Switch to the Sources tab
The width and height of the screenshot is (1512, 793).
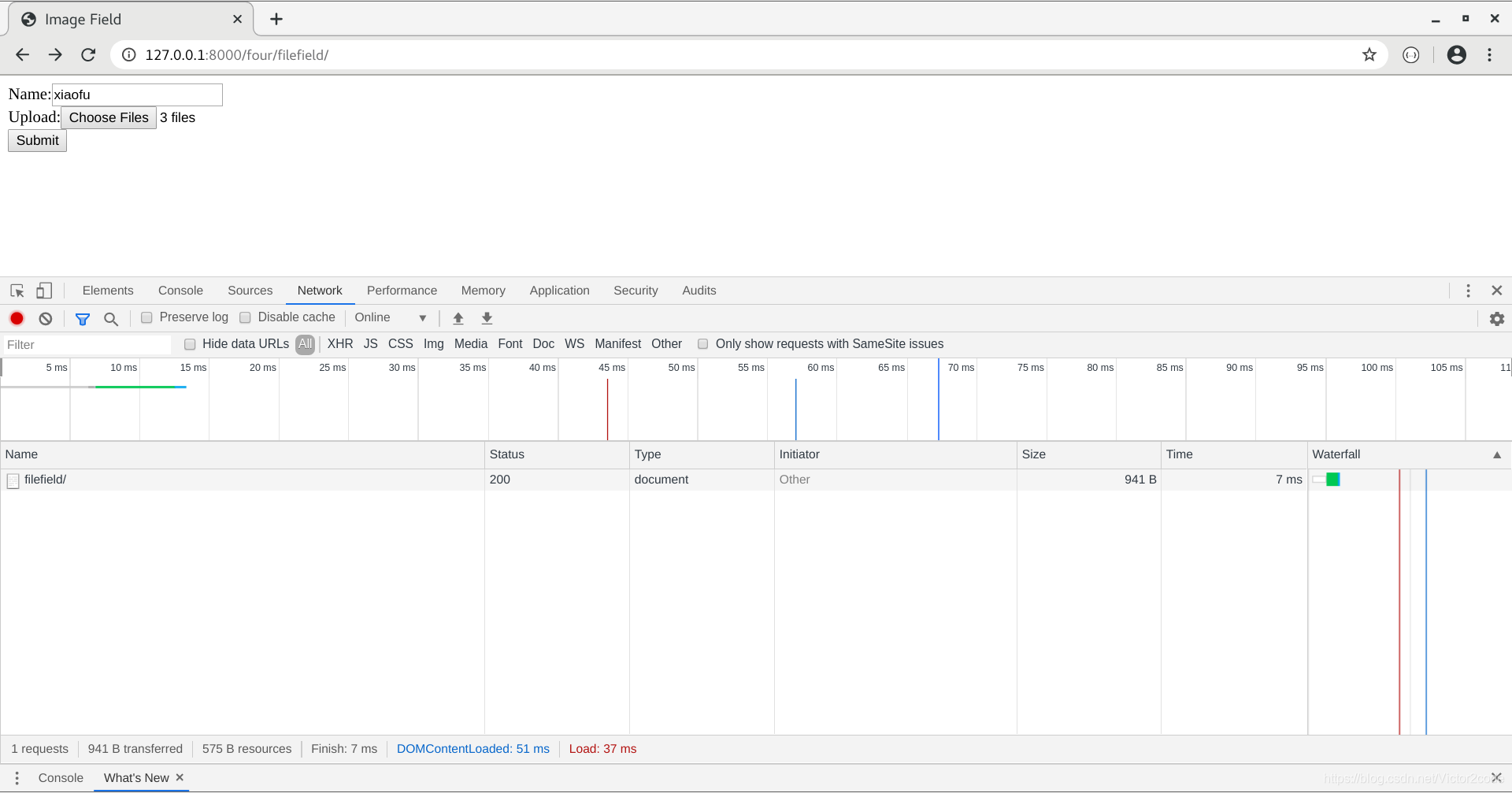250,291
